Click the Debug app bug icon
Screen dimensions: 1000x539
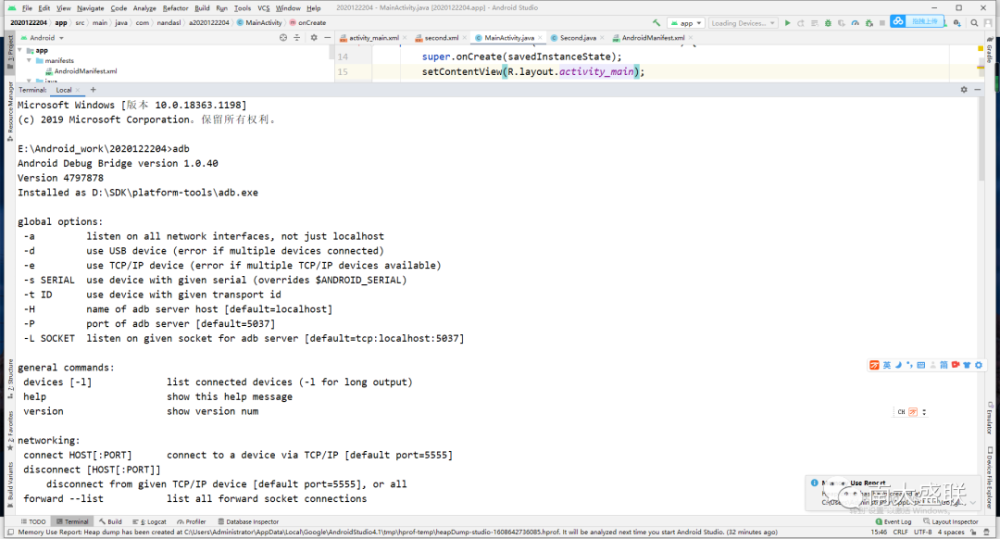pyautogui.click(x=828, y=23)
